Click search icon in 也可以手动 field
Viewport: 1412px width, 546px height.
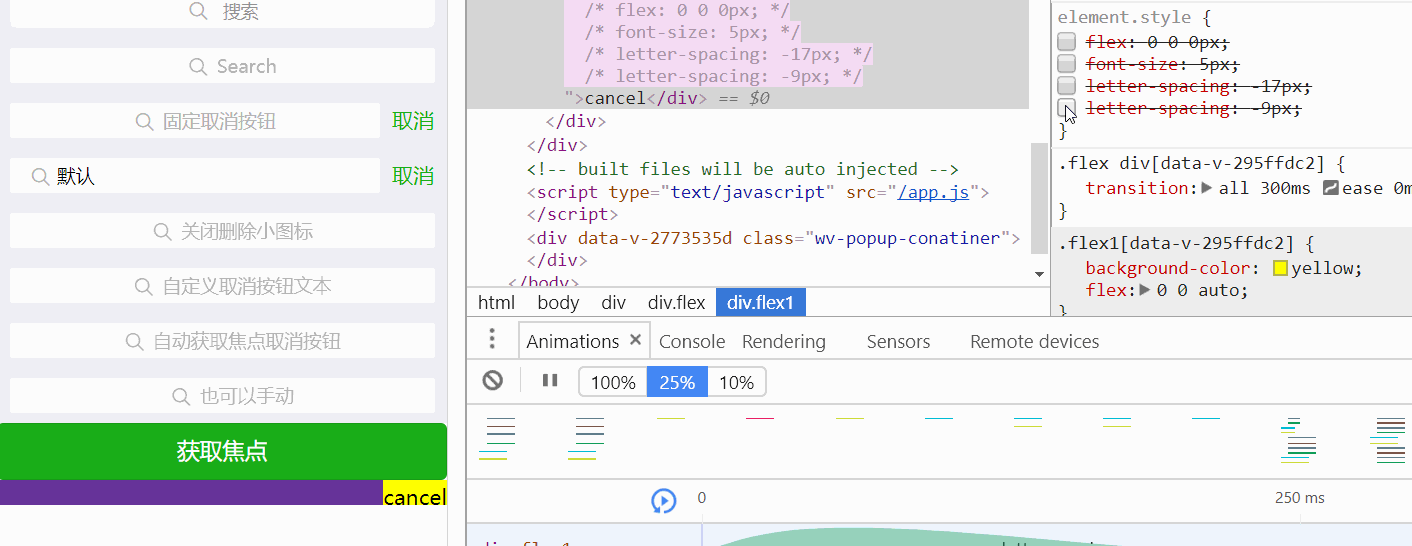click(181, 396)
